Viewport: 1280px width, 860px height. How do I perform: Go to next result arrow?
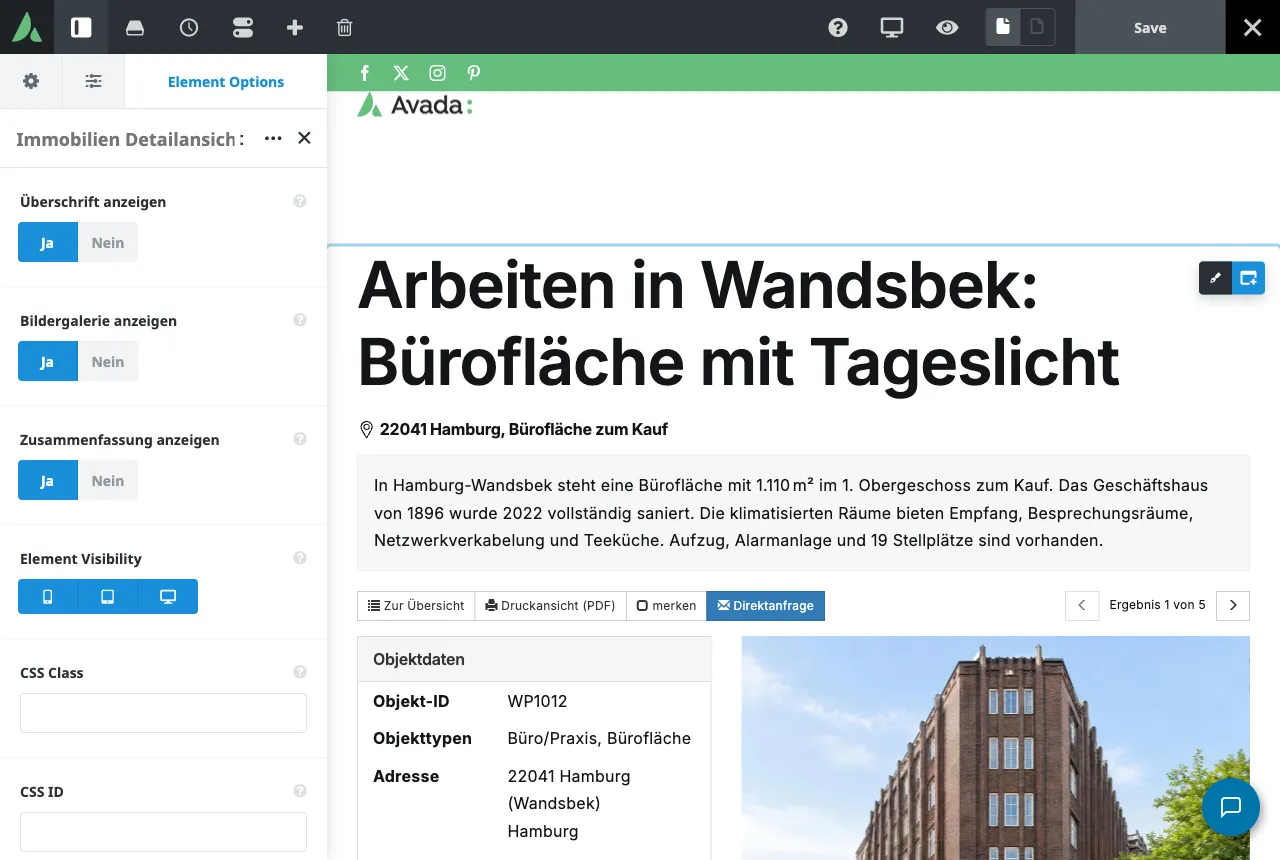[1233, 605]
